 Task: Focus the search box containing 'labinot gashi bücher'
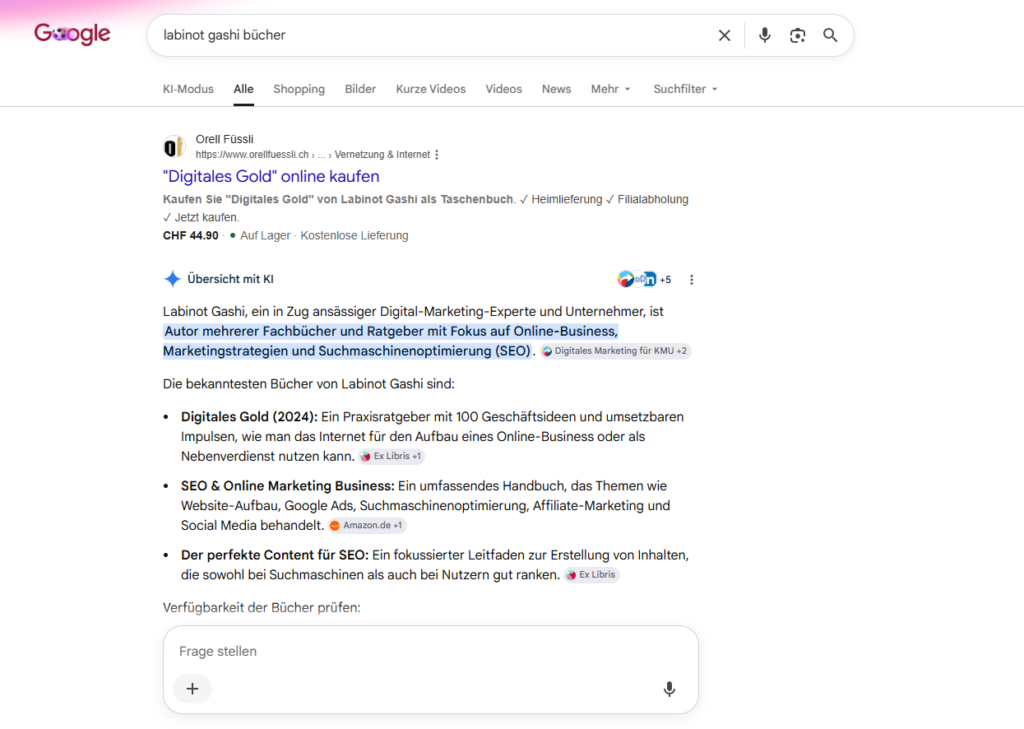431,35
